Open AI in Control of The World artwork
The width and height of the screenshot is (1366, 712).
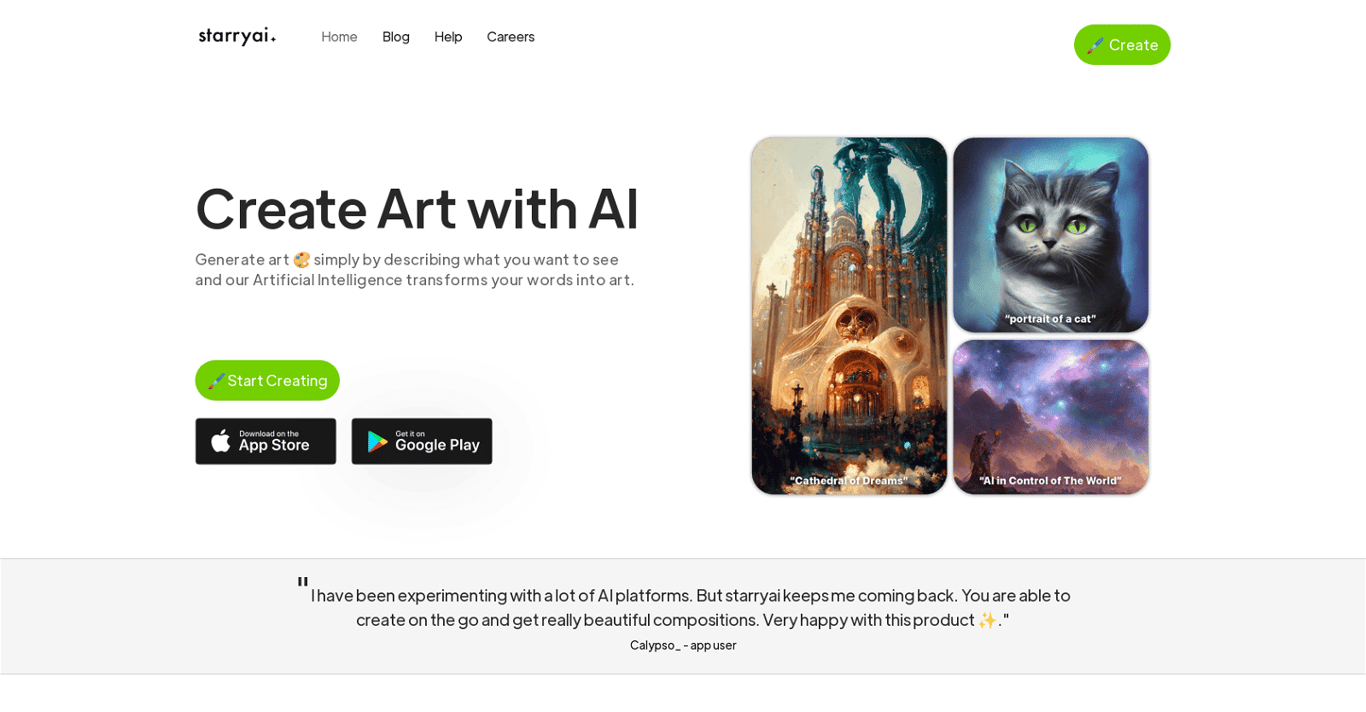[x=1051, y=417]
